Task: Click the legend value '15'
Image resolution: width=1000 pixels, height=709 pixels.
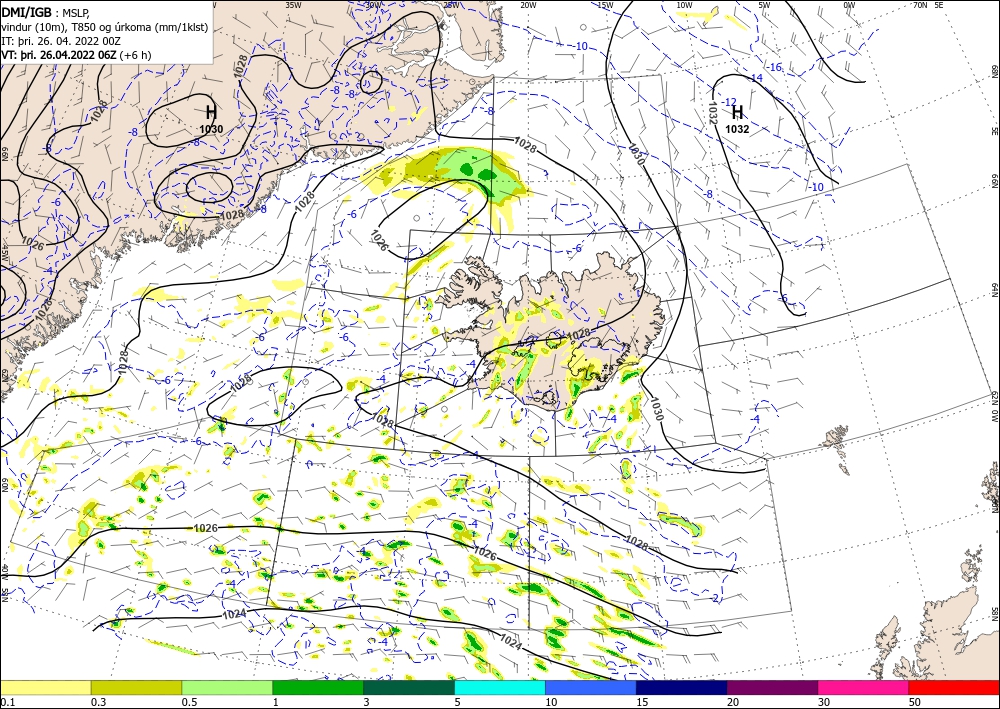Action: 642,702
